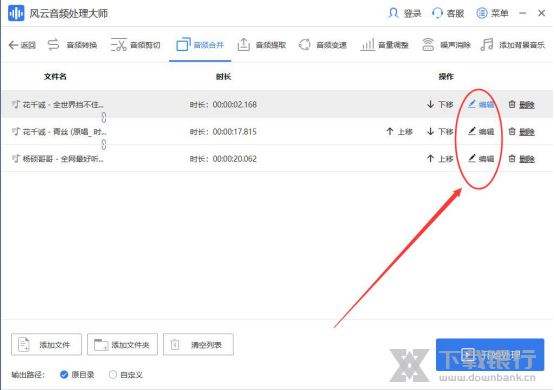
Task: Close the application window
Action: point(541,13)
